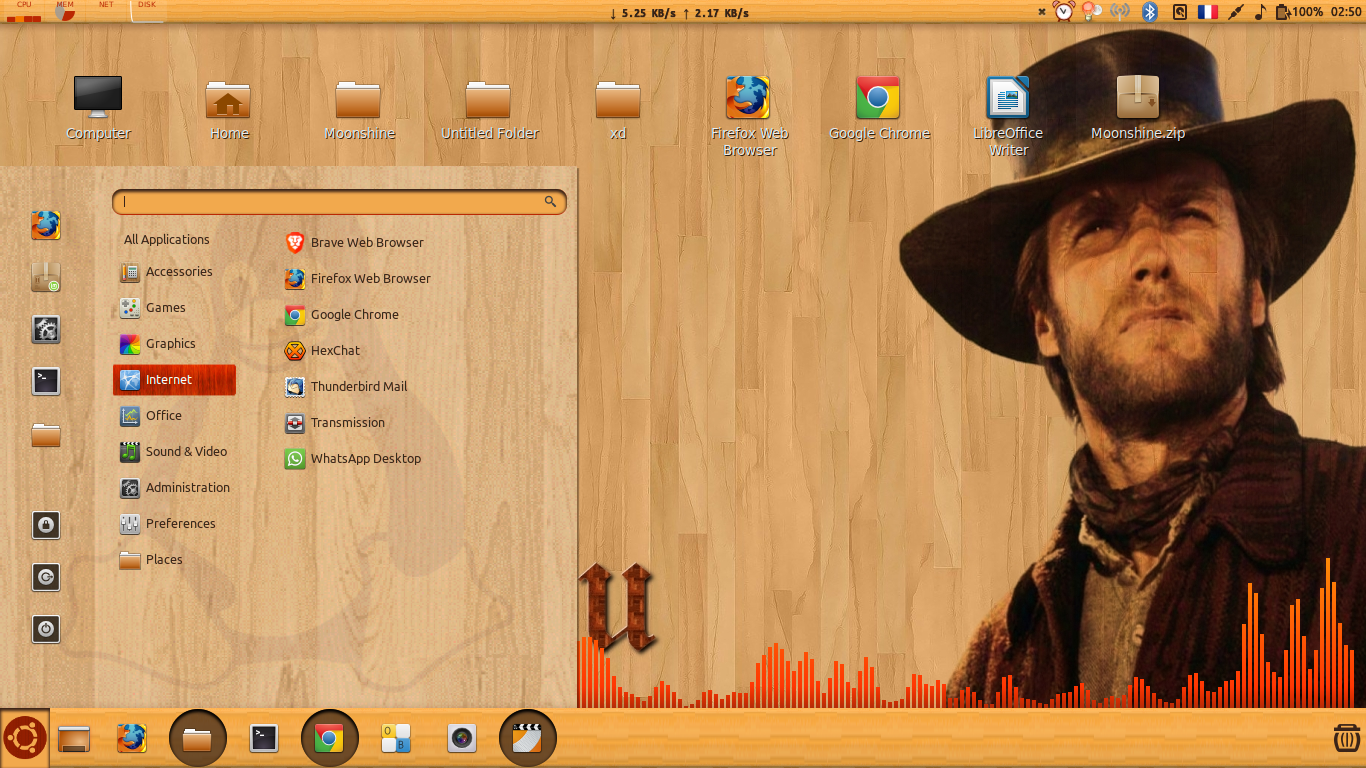
Task: Launch terminal favorite in menu sidebar
Action: click(x=46, y=381)
